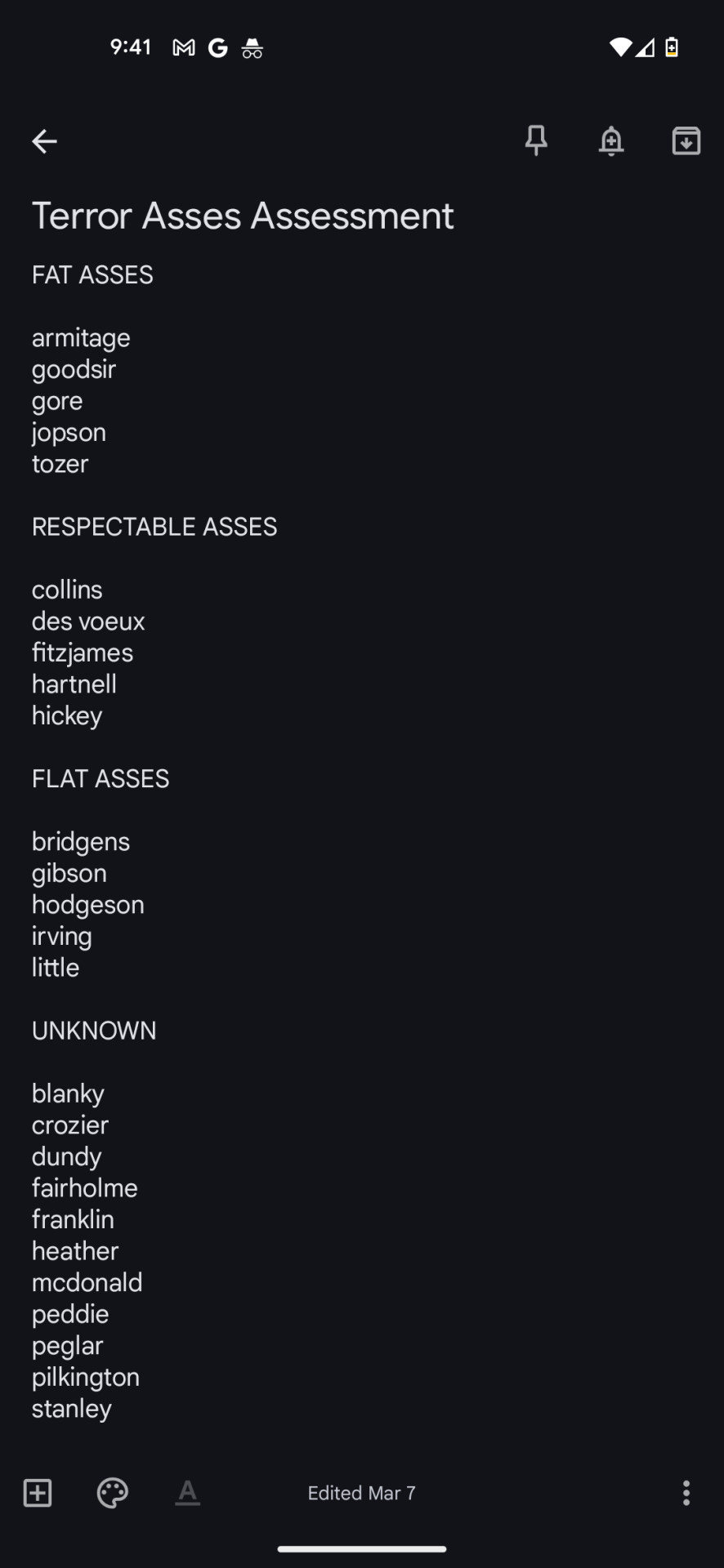The image size is (724, 1568).
Task: Tap the Edited Mar 7 timestamp
Action: point(361,1493)
